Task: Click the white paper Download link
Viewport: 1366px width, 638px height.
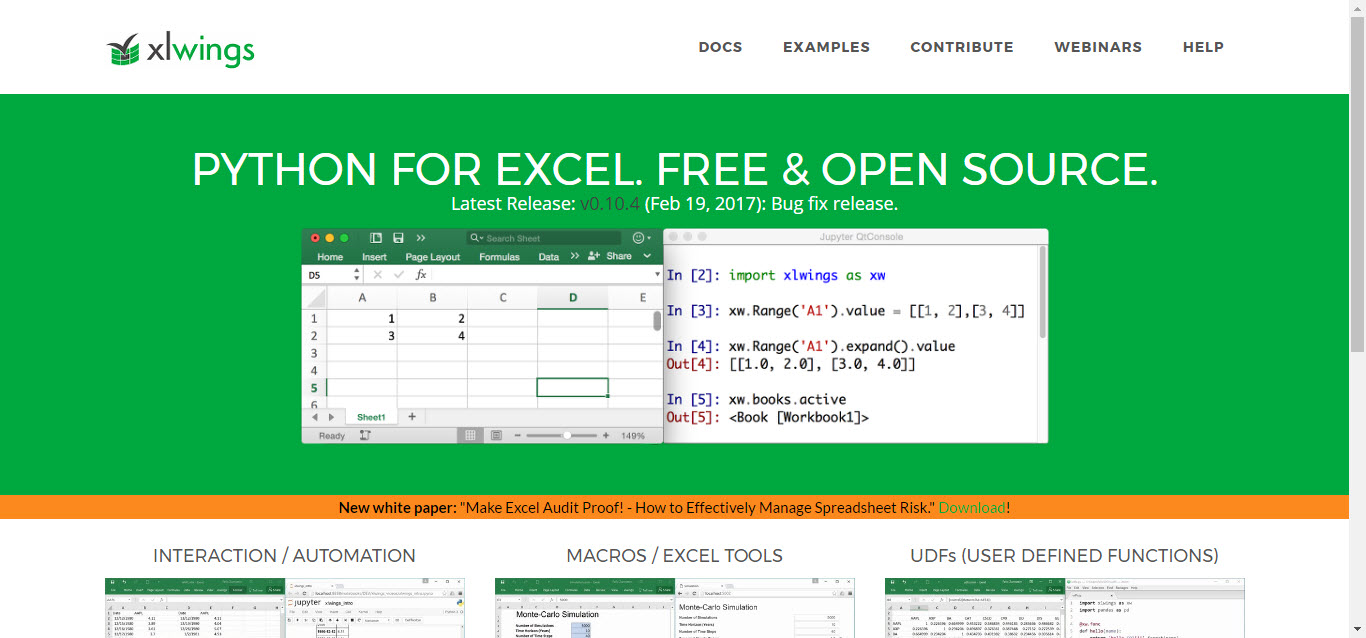Action: [972, 508]
